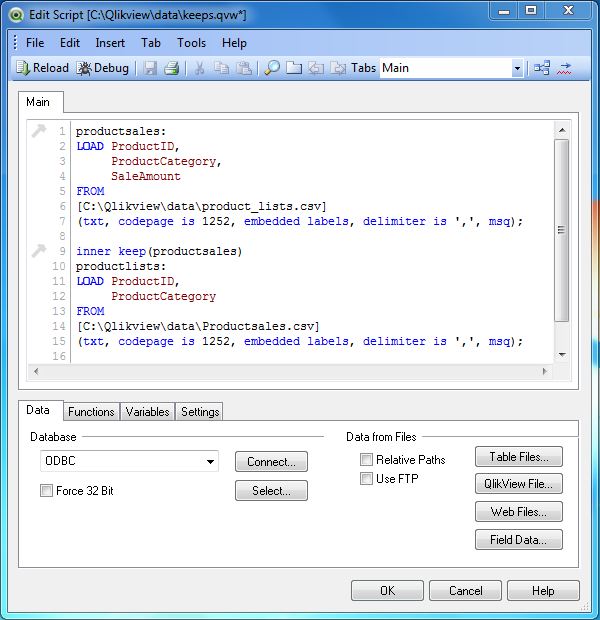The width and height of the screenshot is (600, 620).
Task: Click the toolbar grip handle next to File
Action: pos(15,42)
